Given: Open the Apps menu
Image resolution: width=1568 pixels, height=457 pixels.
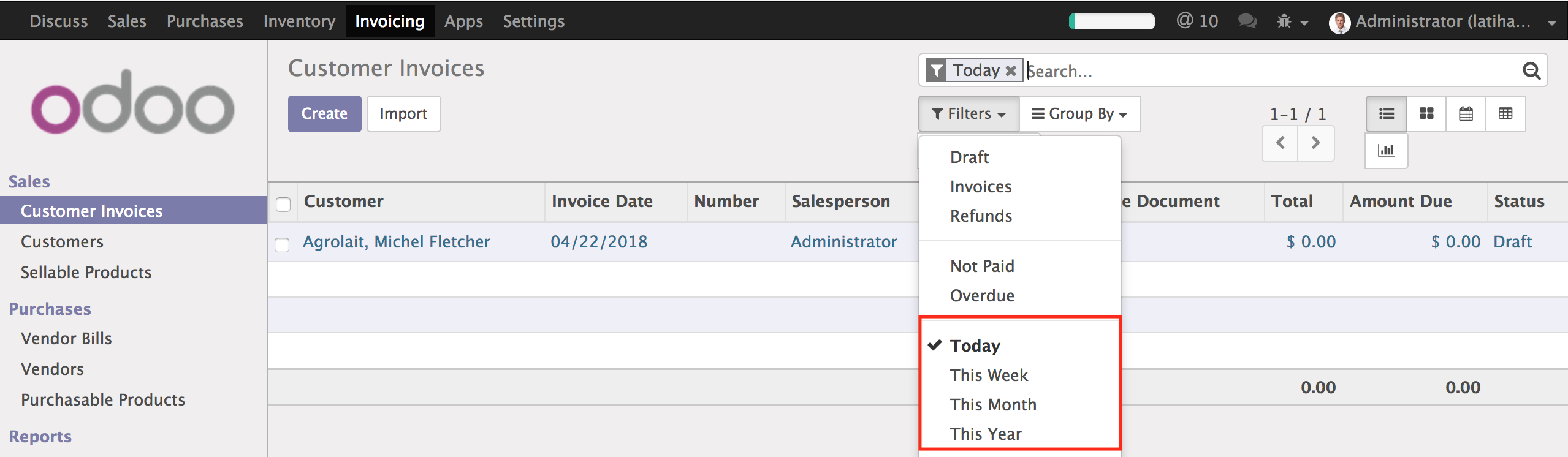Looking at the screenshot, I should pyautogui.click(x=463, y=21).
